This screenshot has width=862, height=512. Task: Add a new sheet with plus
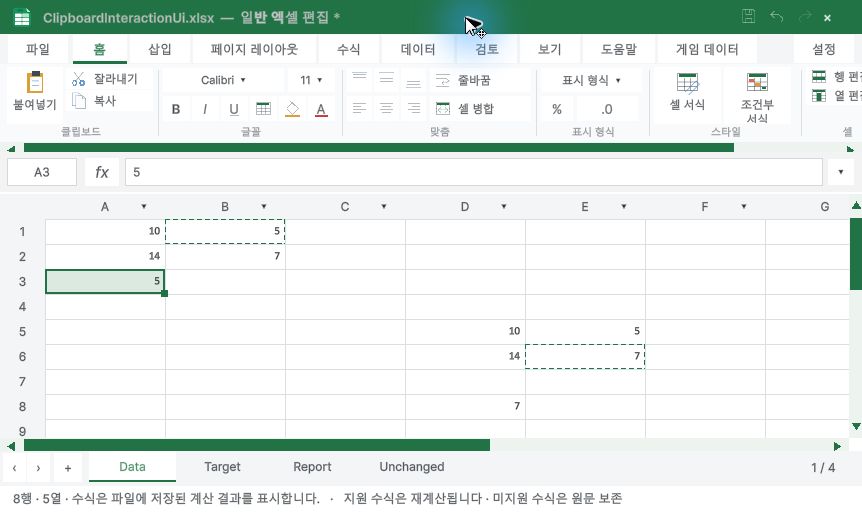tap(68, 468)
